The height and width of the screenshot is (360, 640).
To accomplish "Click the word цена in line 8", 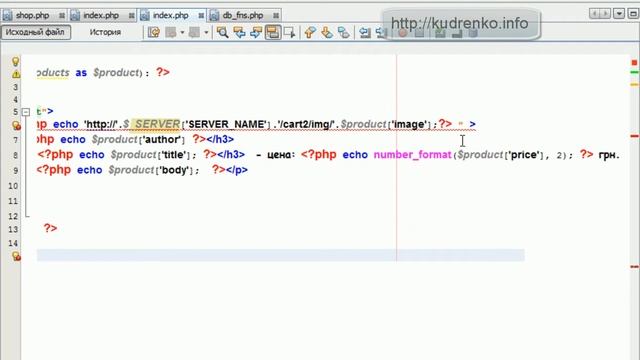I will 279,155.
